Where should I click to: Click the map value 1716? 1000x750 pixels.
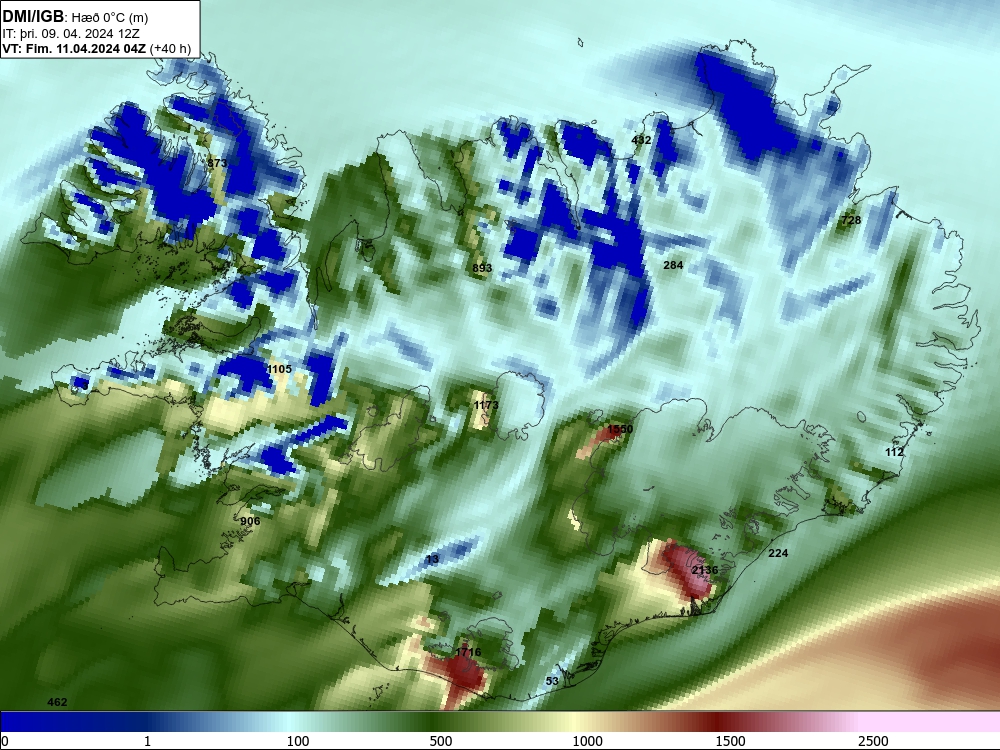click(468, 652)
